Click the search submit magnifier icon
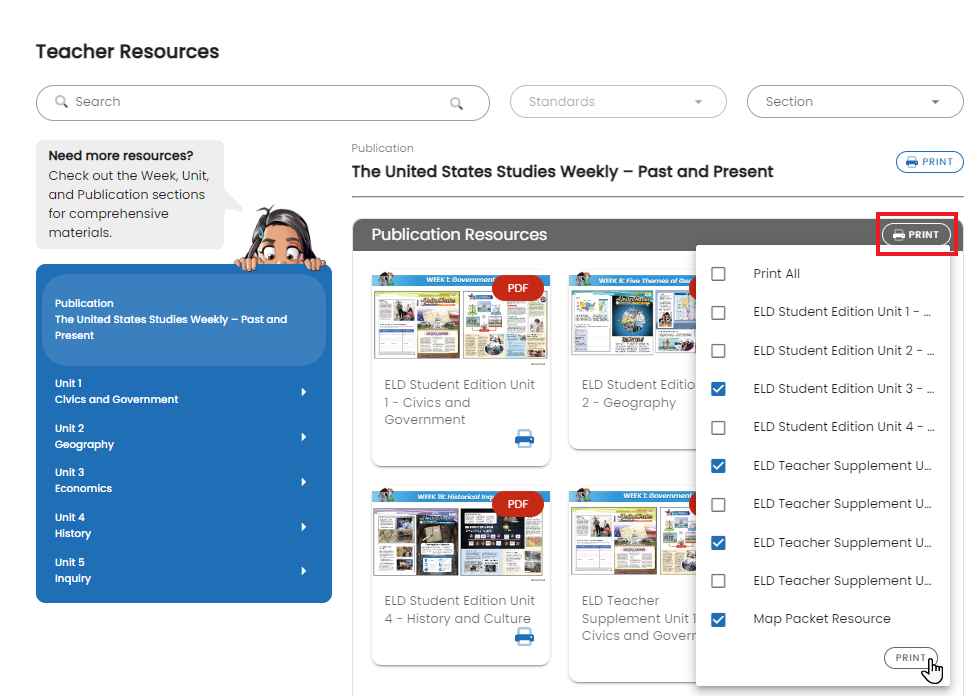Screen dimensions: 973x696 tap(456, 103)
